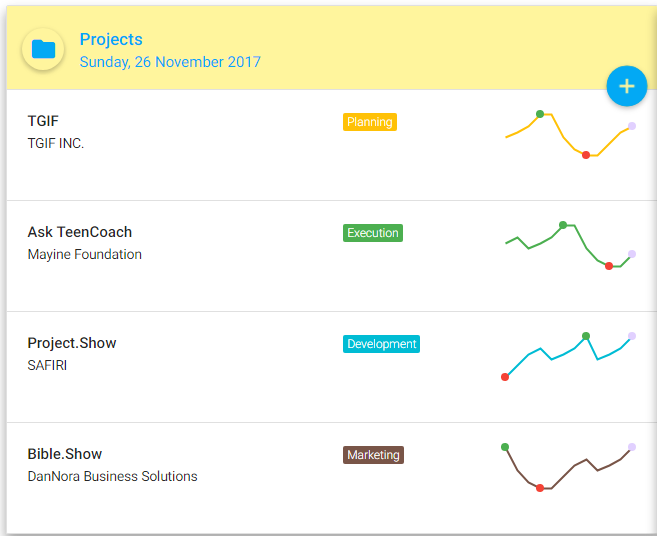The image size is (657, 536).
Task: Click the yellow Planning status tag
Action: [x=370, y=122]
